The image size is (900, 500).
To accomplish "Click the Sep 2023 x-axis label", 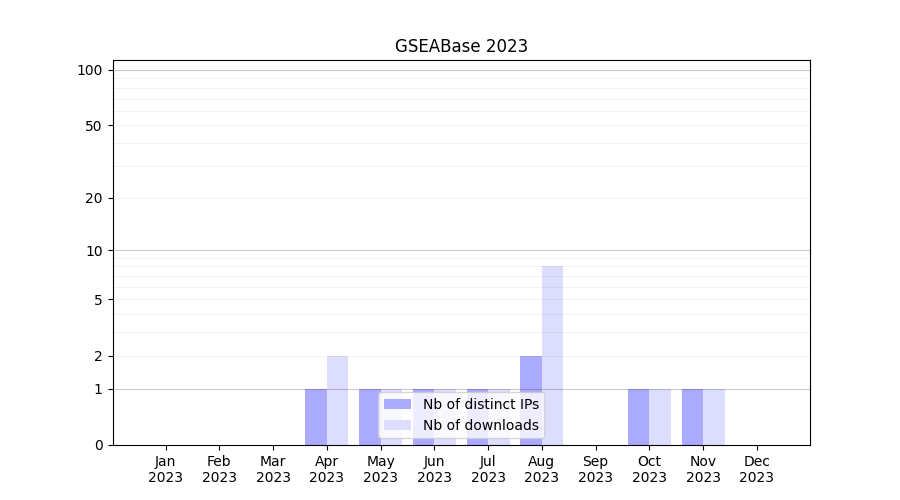I will point(595,469).
